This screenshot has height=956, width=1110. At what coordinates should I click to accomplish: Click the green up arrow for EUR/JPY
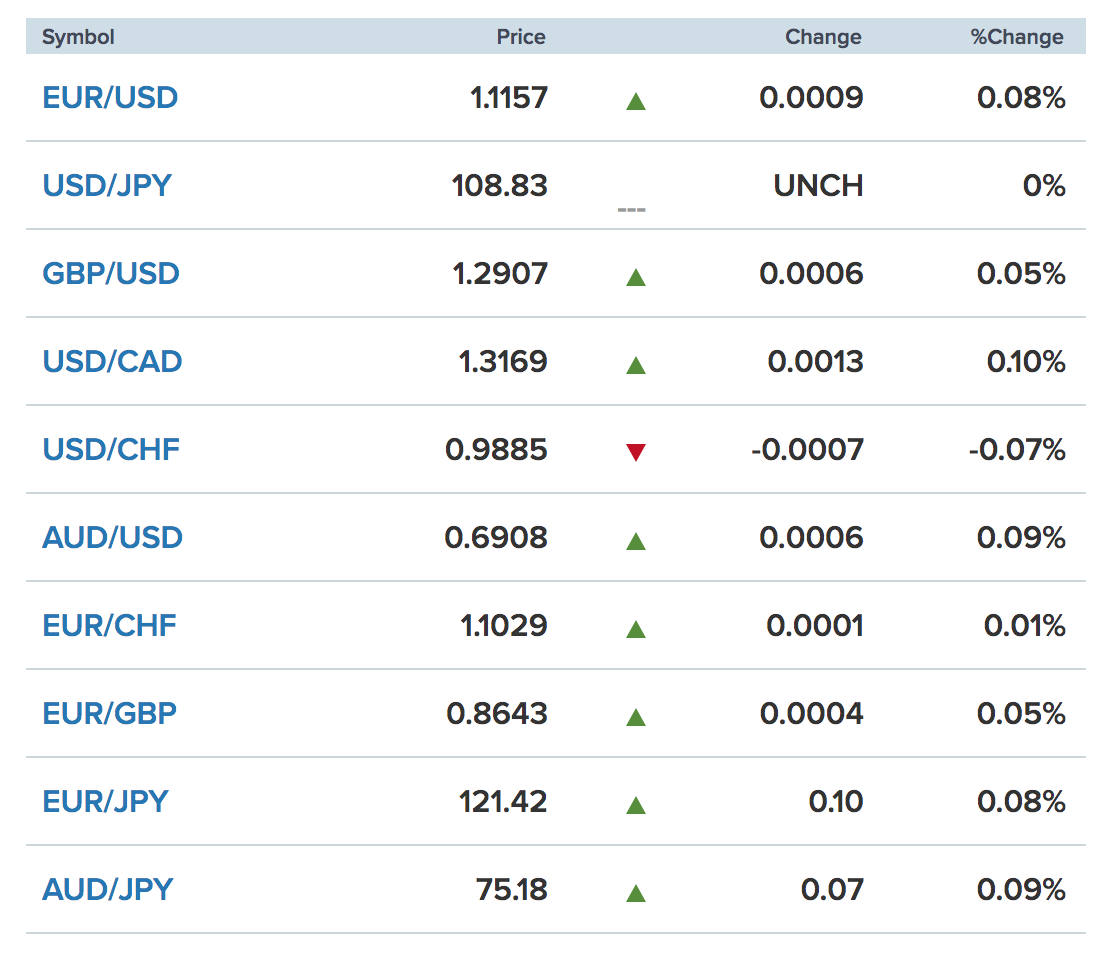click(x=636, y=805)
